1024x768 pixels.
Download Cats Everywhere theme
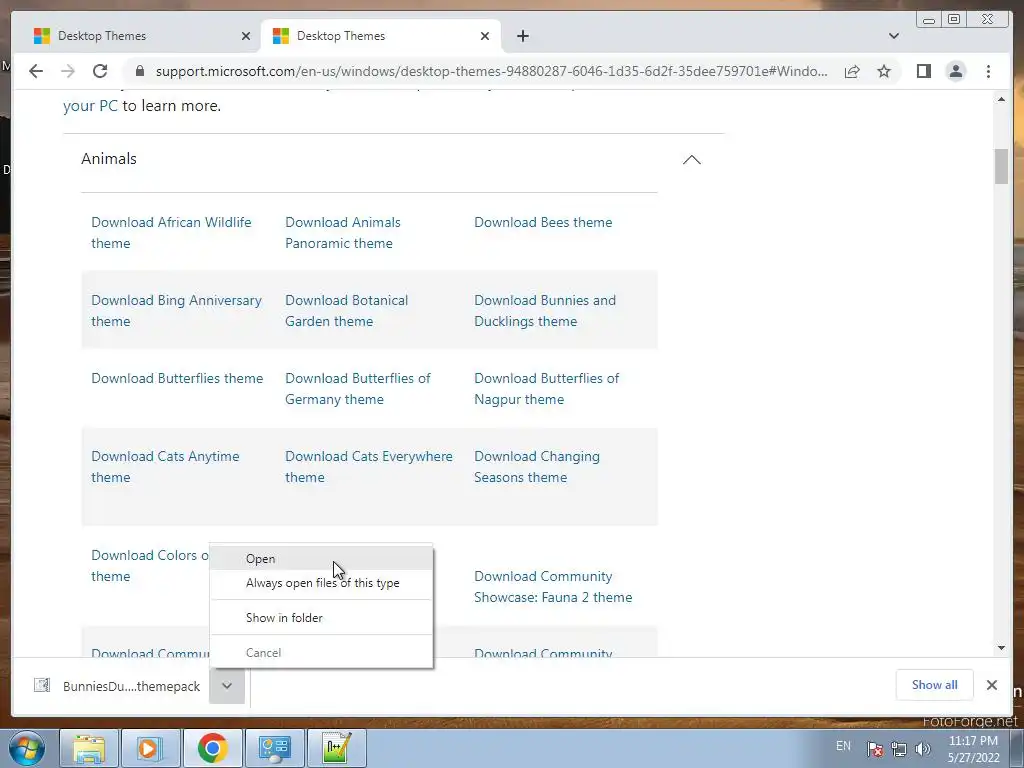pos(368,467)
